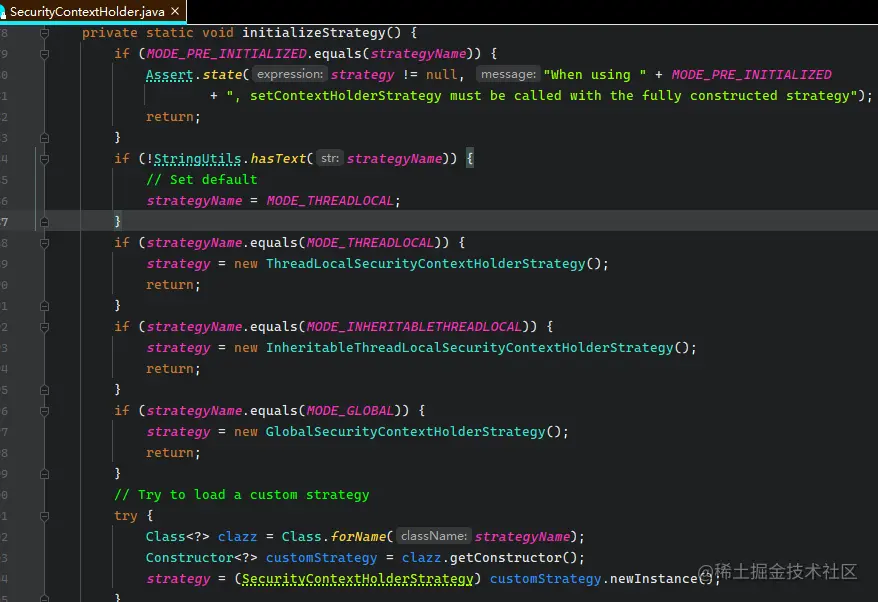This screenshot has width=878, height=602.
Task: Click the 'state' method call
Action: coord(222,74)
